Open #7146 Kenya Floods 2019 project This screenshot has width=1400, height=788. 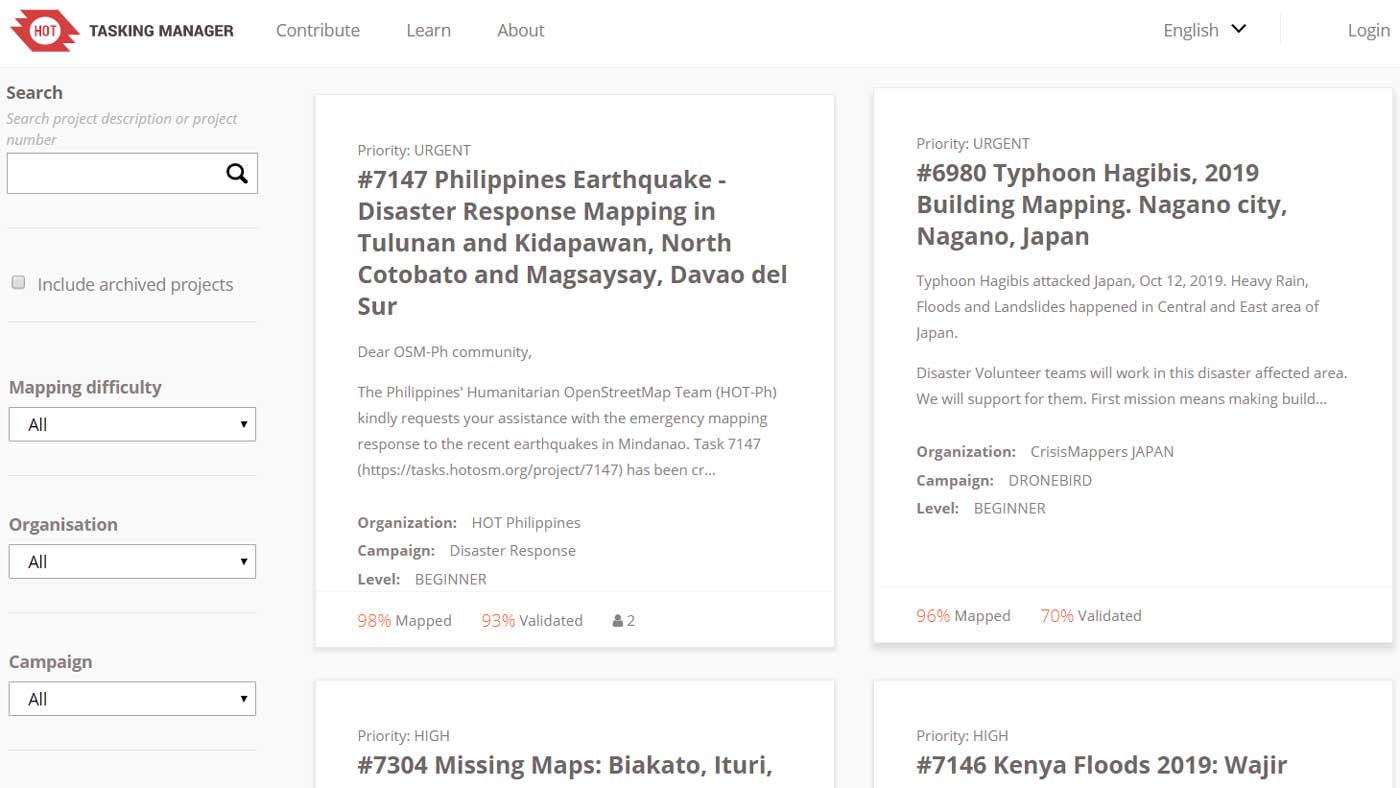click(x=1101, y=765)
